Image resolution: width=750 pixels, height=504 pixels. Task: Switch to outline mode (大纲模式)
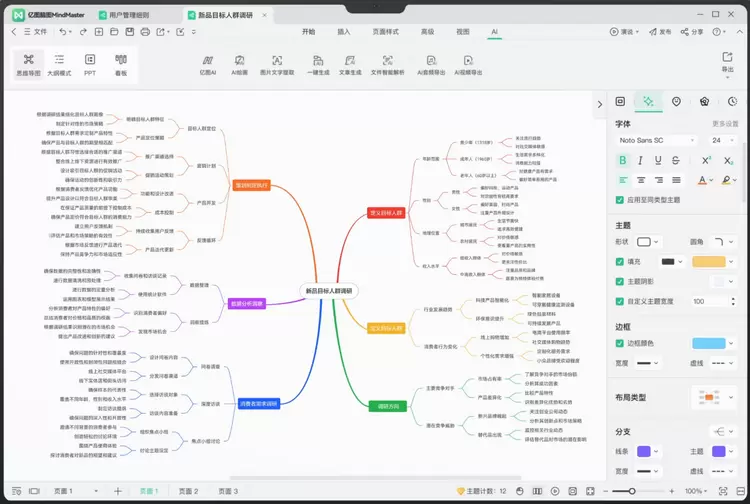[x=59, y=65]
